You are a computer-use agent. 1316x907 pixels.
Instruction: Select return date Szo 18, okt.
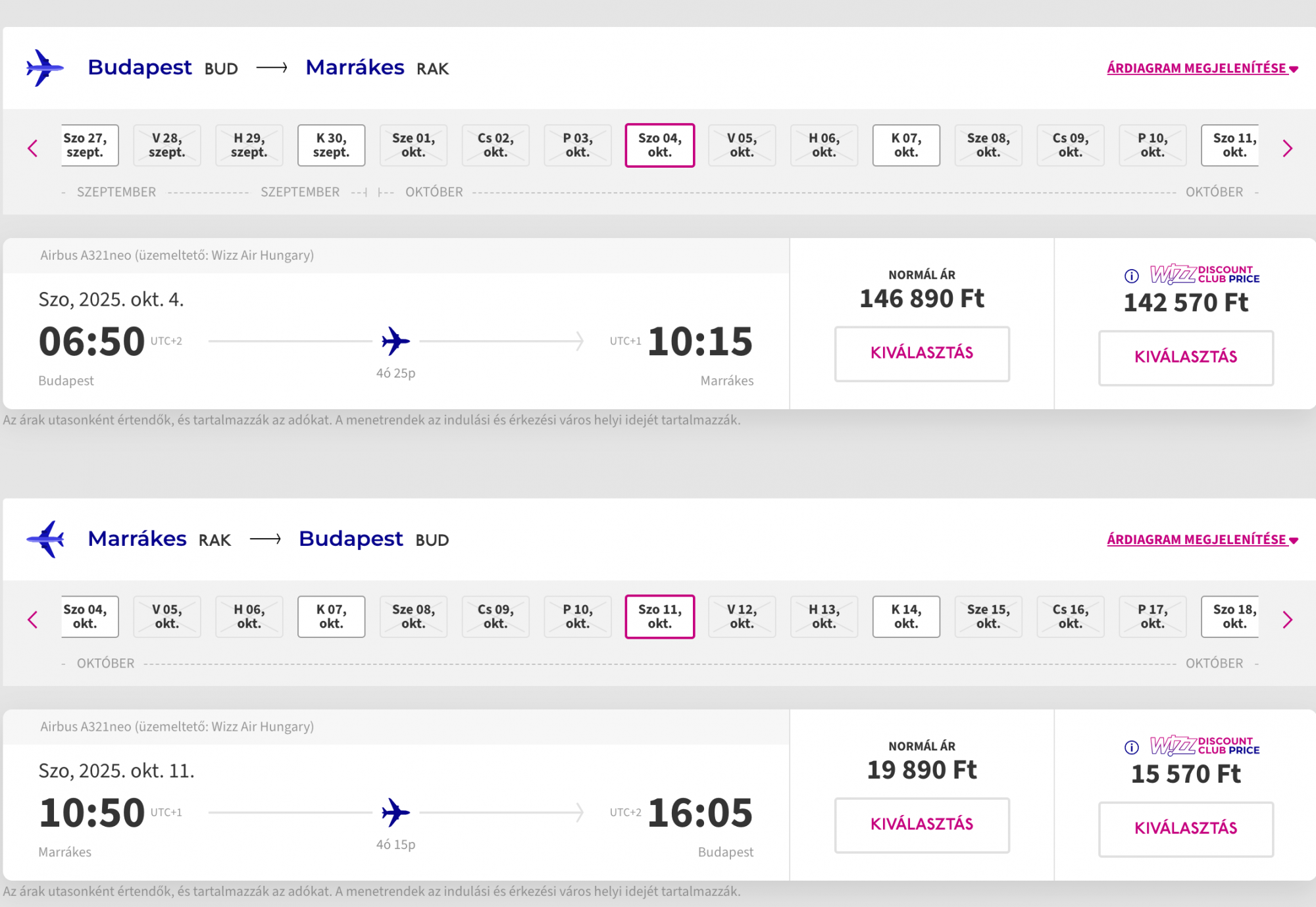(1230, 616)
